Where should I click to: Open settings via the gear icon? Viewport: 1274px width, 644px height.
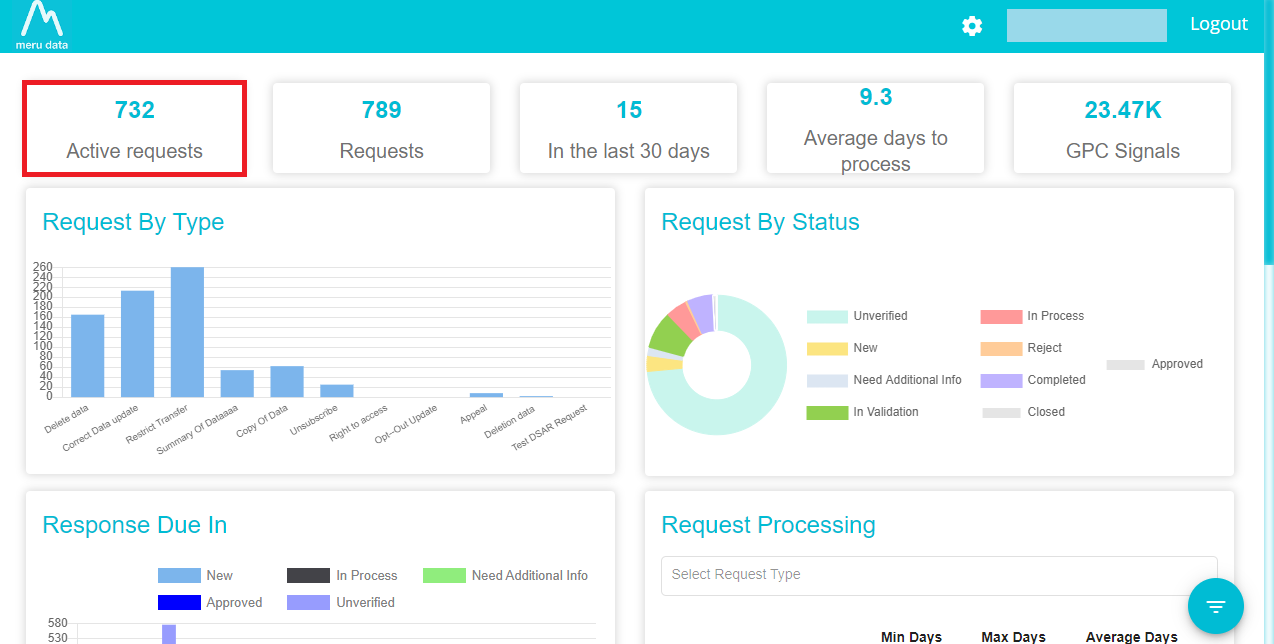click(972, 26)
